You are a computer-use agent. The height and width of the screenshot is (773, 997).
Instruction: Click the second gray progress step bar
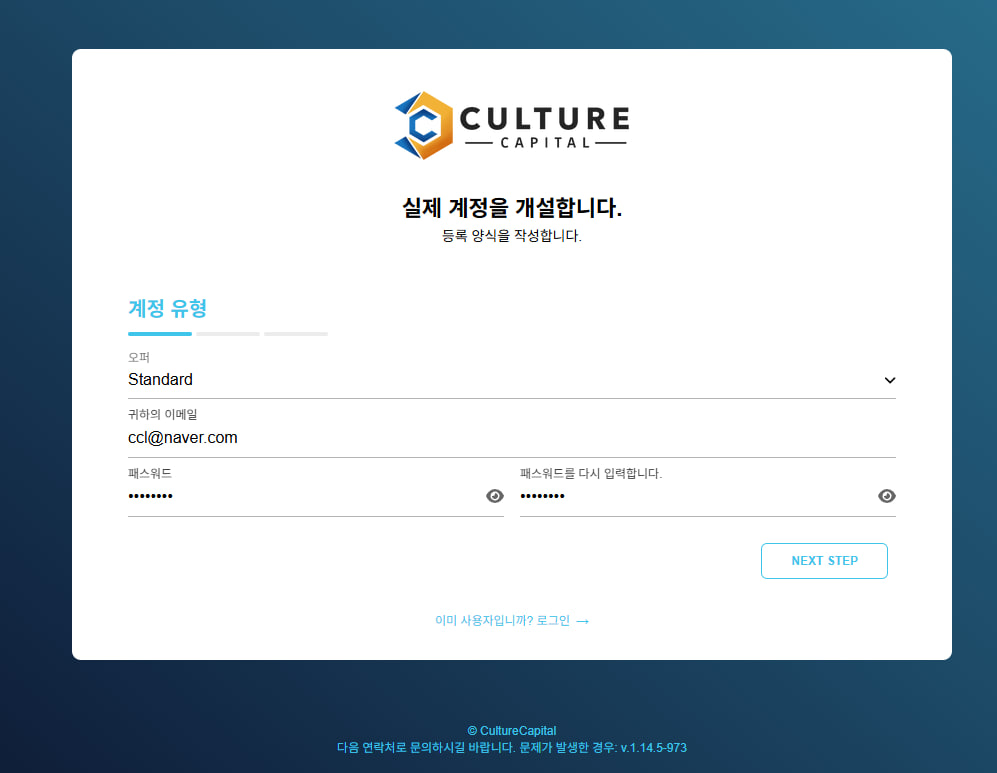(x=228, y=334)
